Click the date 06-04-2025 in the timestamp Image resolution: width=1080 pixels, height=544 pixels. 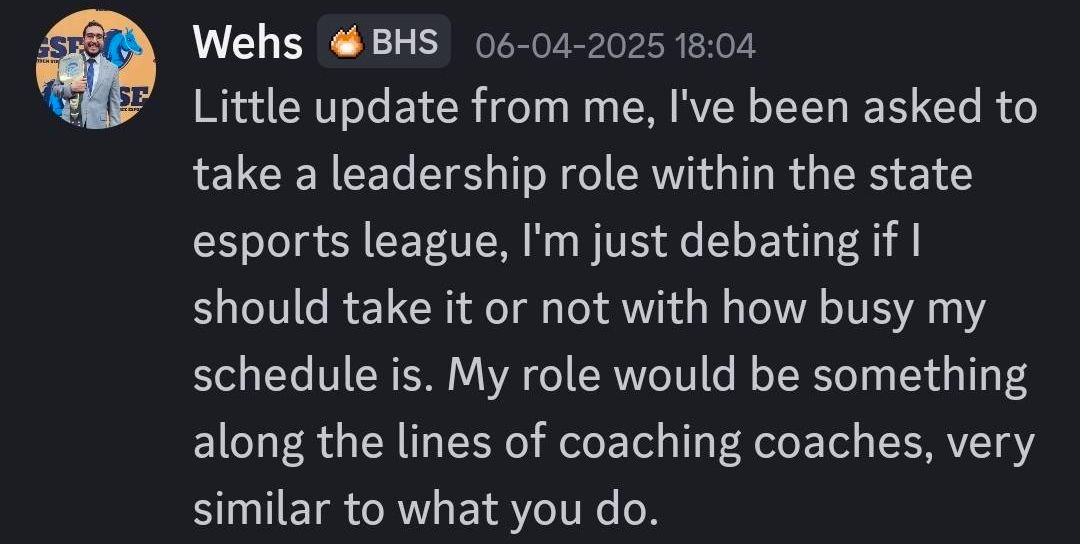[559, 46]
